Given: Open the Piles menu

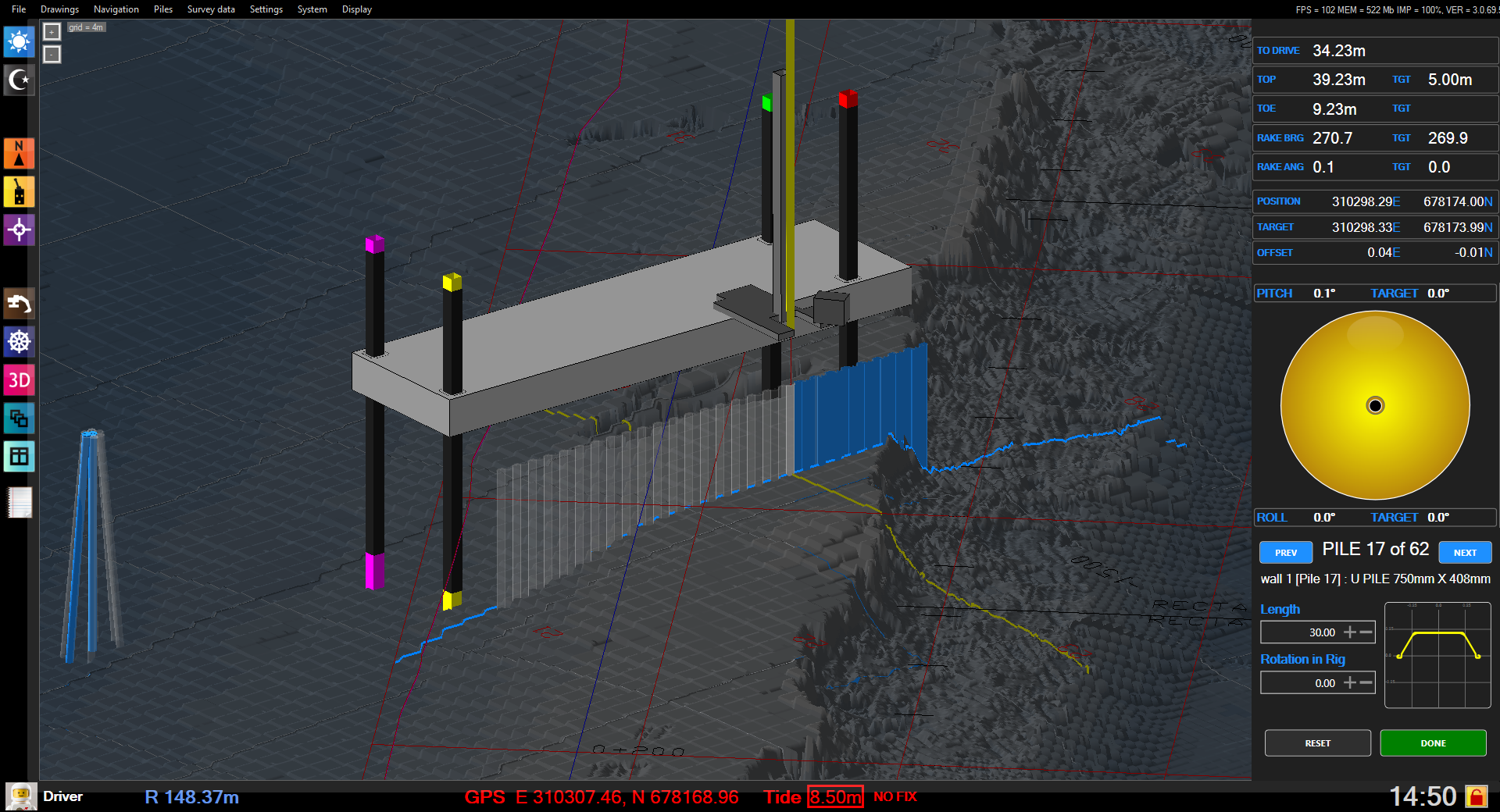Looking at the screenshot, I should tap(163, 9).
